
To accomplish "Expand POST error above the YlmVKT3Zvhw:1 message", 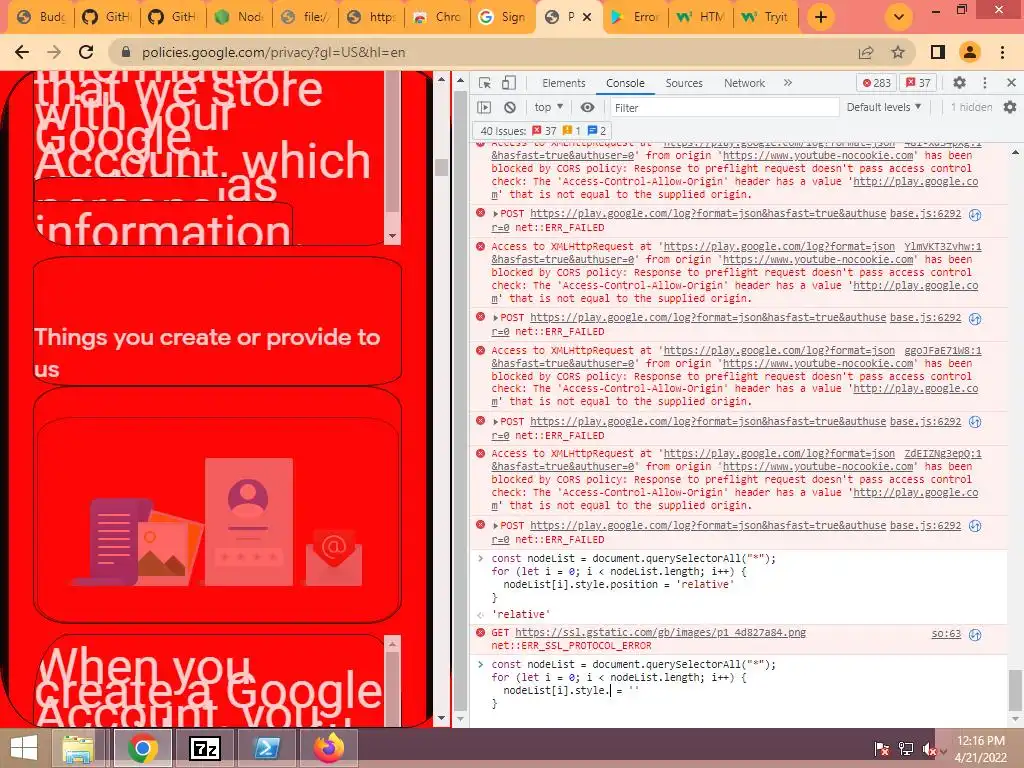I will 496,214.
